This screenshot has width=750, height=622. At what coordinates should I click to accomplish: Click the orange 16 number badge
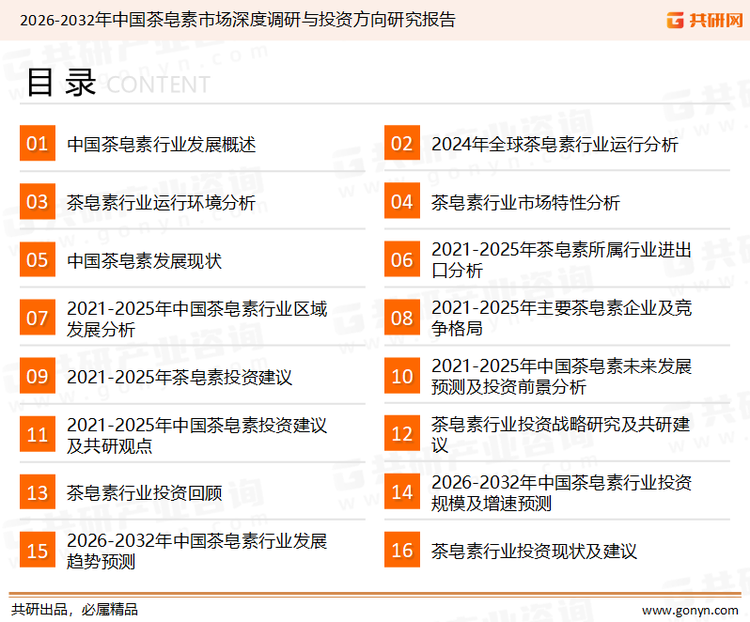tap(401, 551)
